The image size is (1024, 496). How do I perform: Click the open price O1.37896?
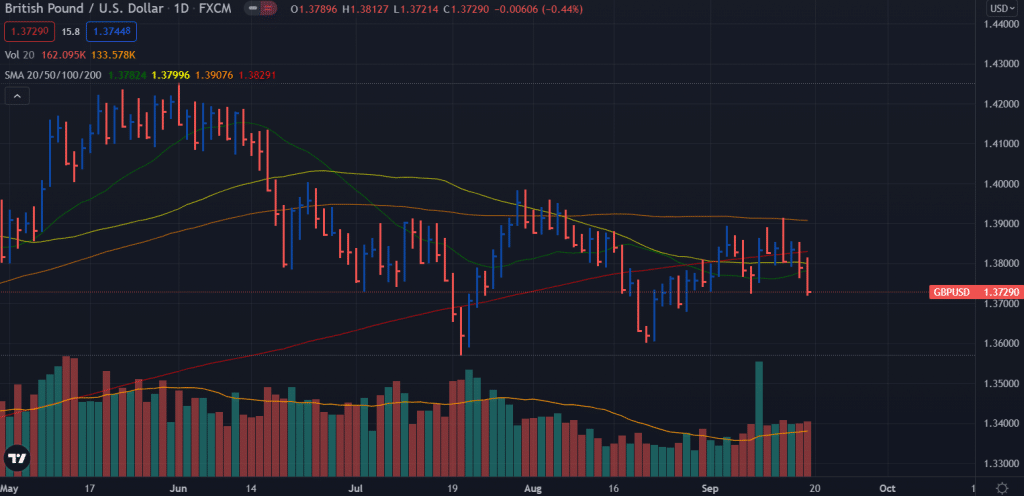point(313,10)
